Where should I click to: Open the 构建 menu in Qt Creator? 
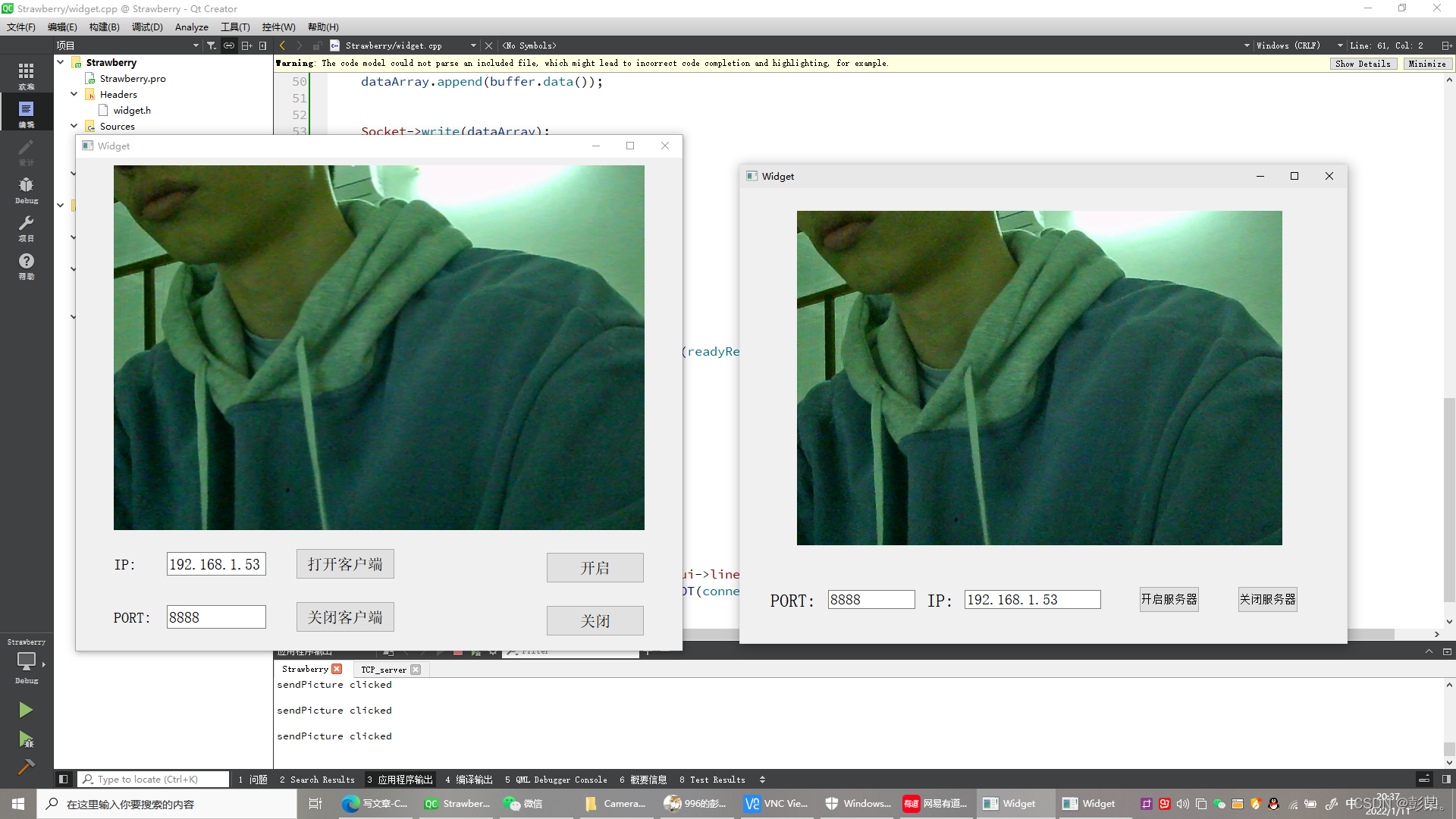tap(102, 27)
